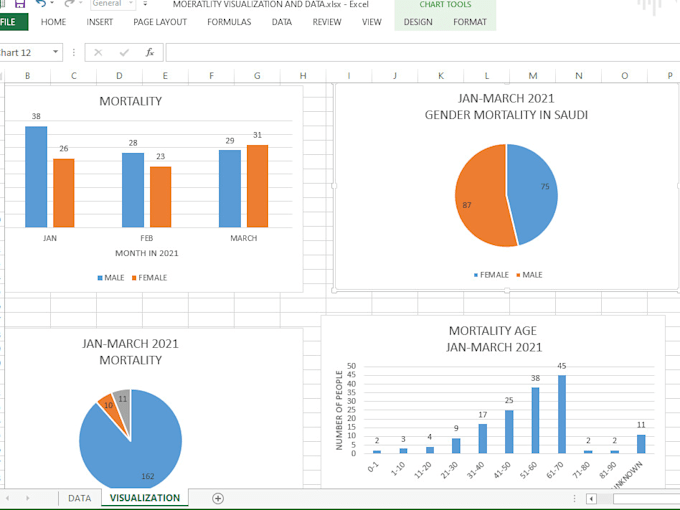Open the Customize Quick Access Toolbar arrow

click(145, 4)
